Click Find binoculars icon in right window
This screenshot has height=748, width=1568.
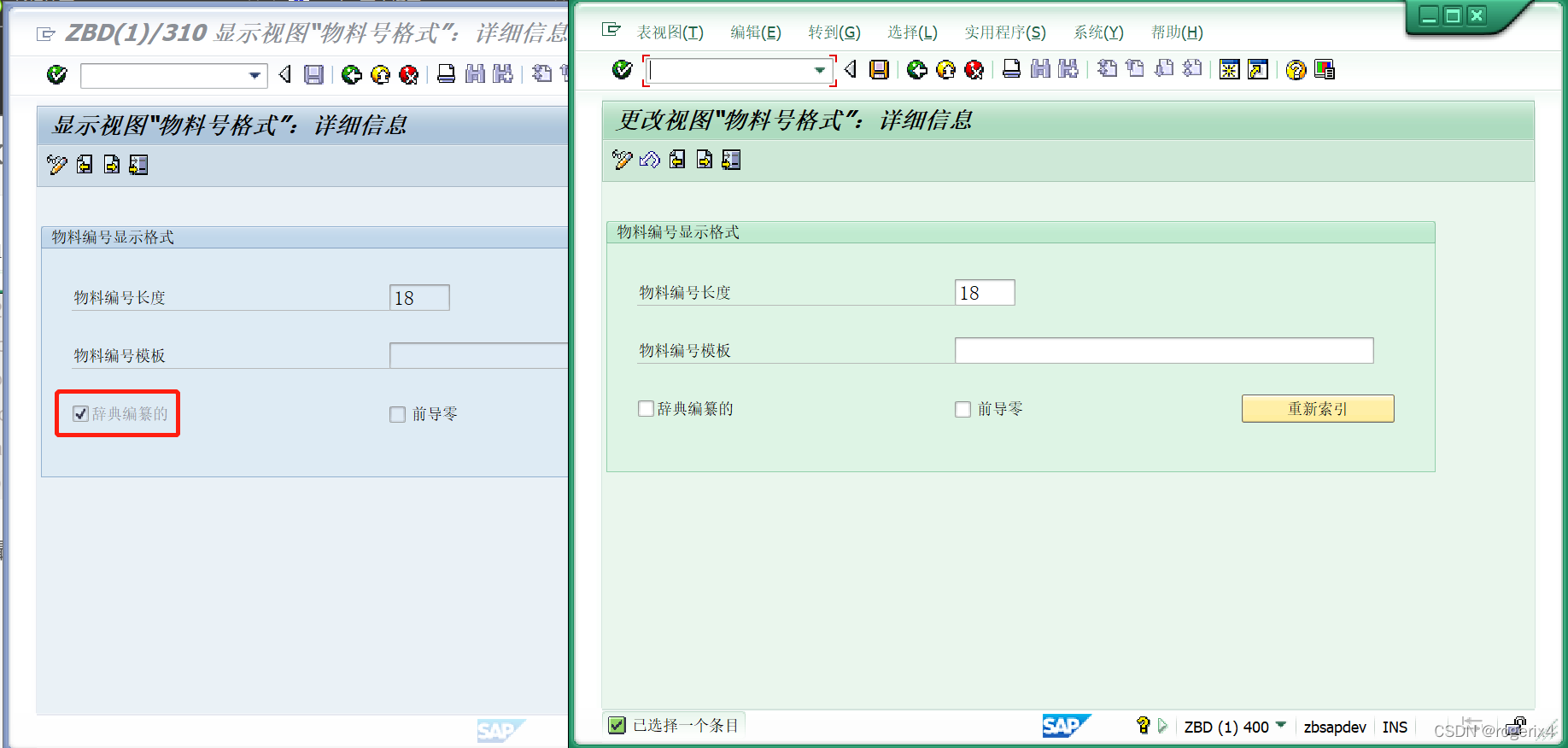click(1040, 69)
